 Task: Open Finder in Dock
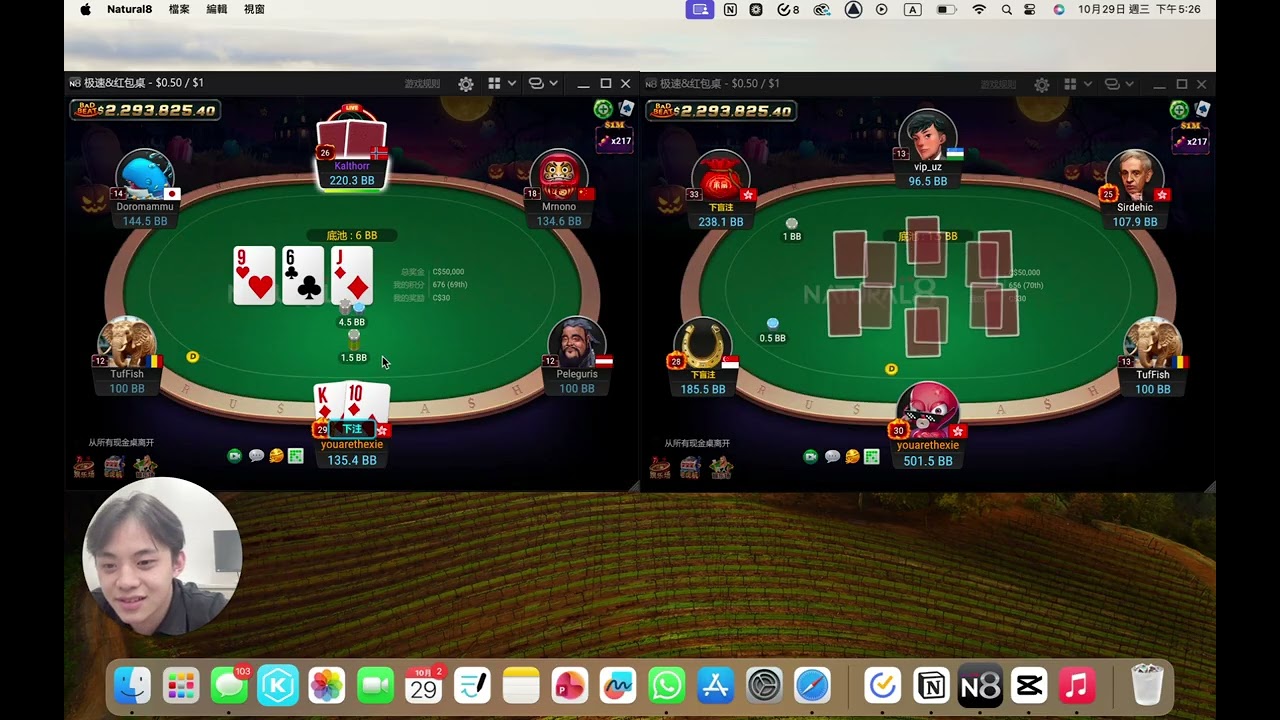[x=132, y=686]
